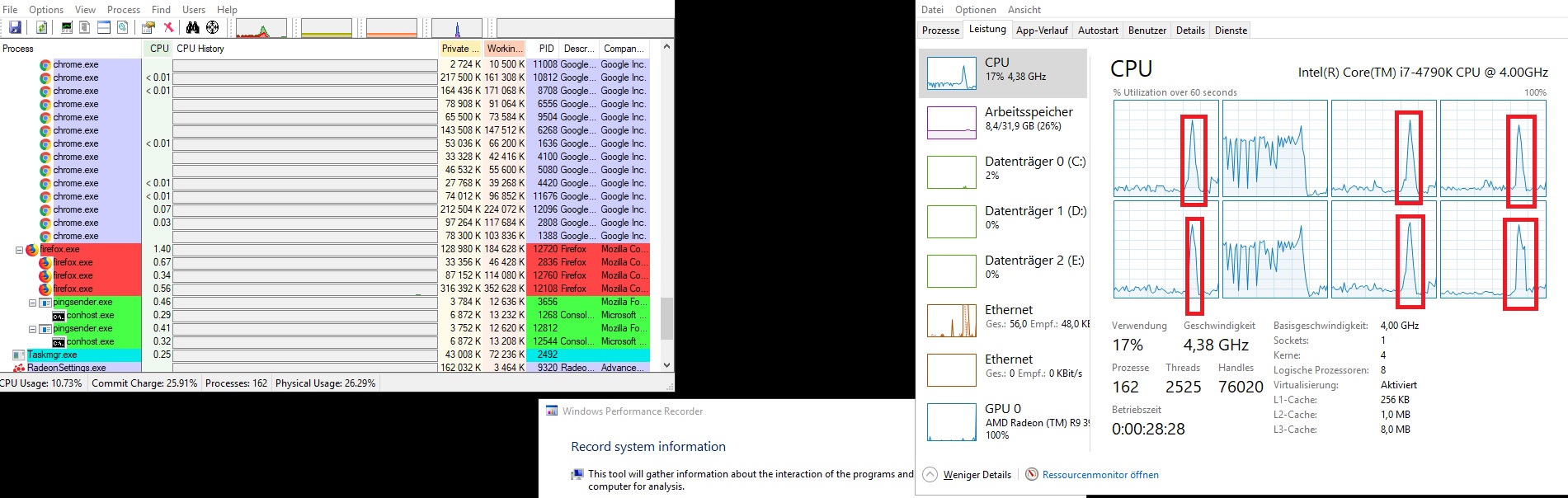Click the blue I/O mini graph in toolbar
This screenshot has height=498, width=1568.
point(457,28)
